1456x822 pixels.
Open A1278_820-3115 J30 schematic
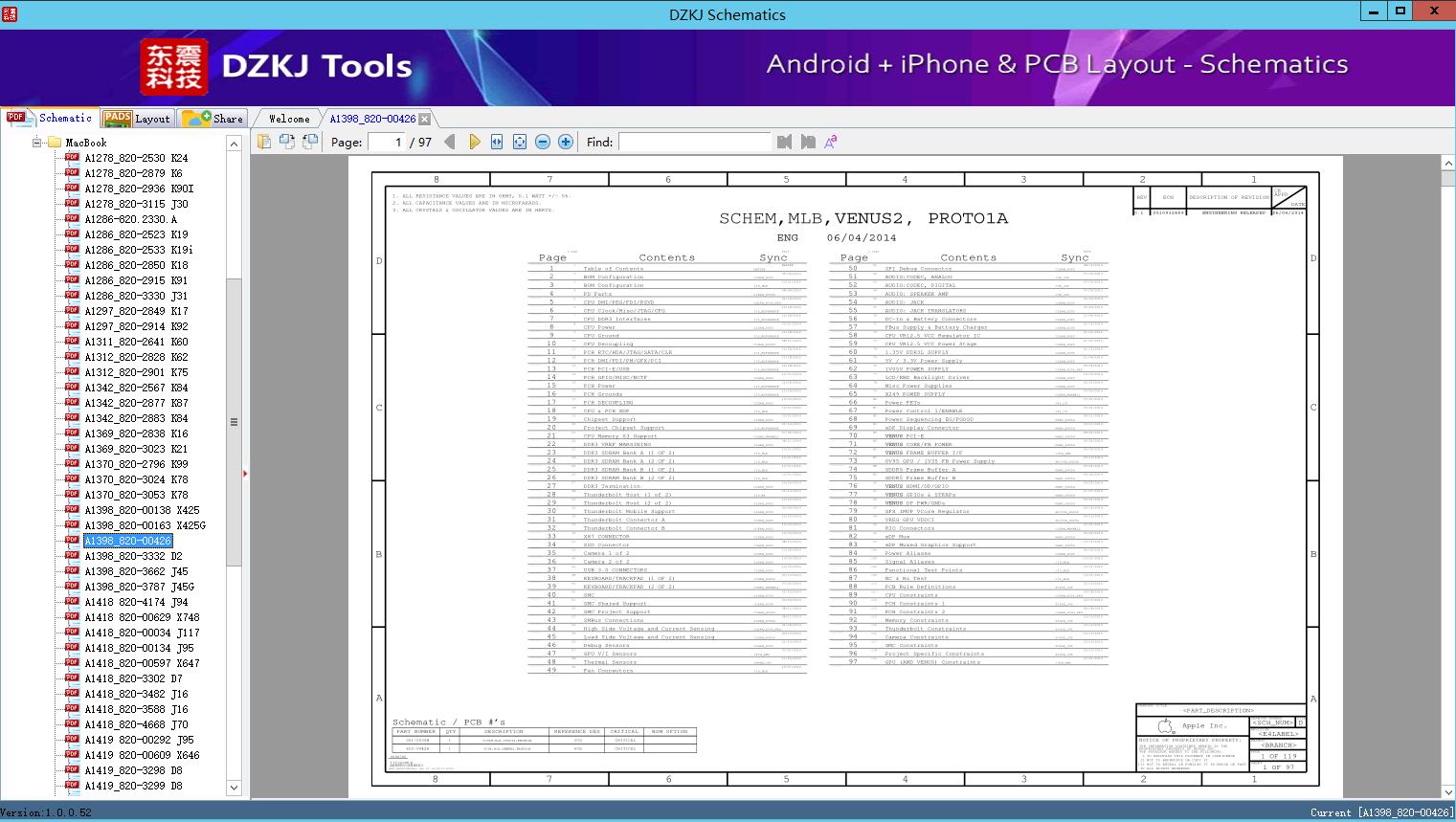click(x=136, y=204)
